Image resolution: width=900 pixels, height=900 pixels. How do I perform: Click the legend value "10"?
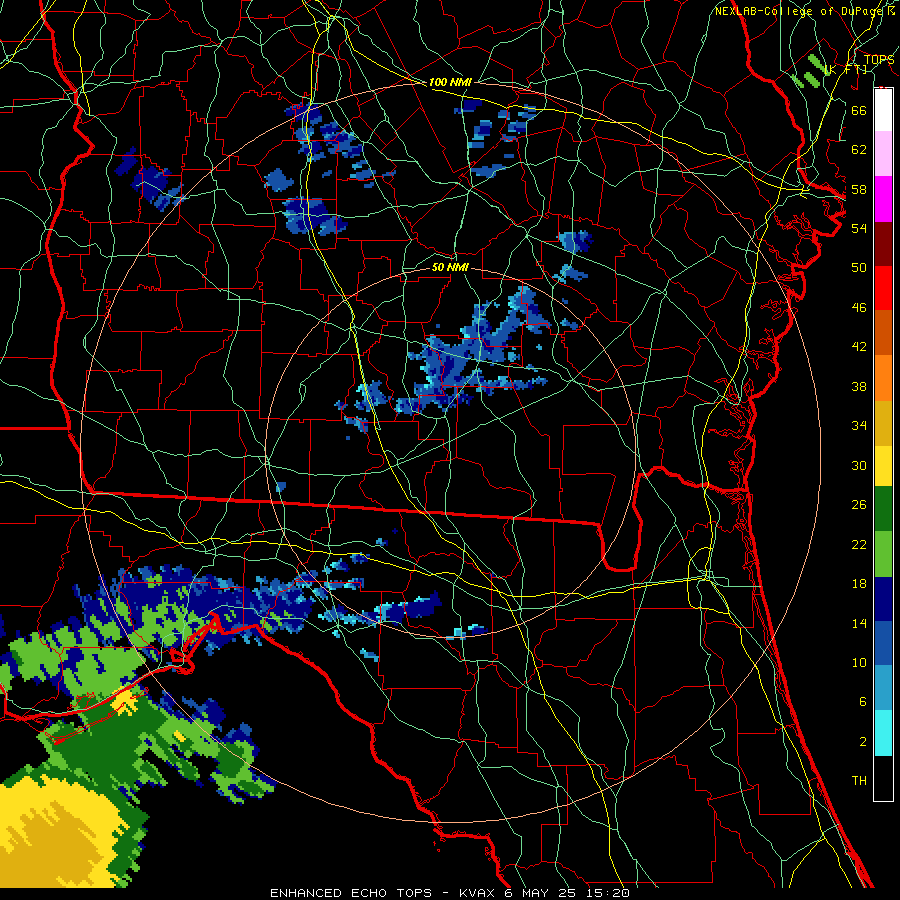pos(859,662)
